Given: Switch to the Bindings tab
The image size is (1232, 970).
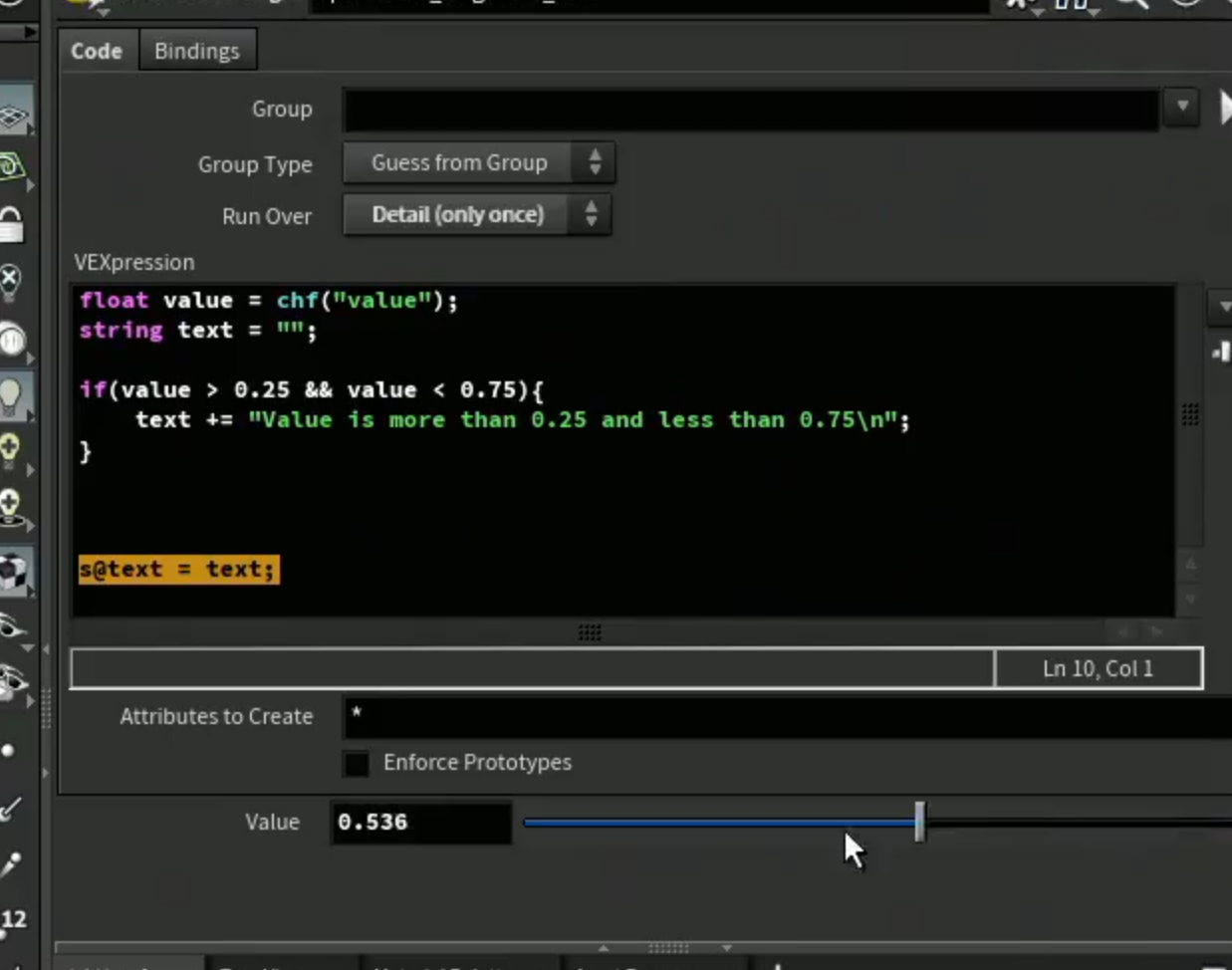Looking at the screenshot, I should tap(197, 51).
